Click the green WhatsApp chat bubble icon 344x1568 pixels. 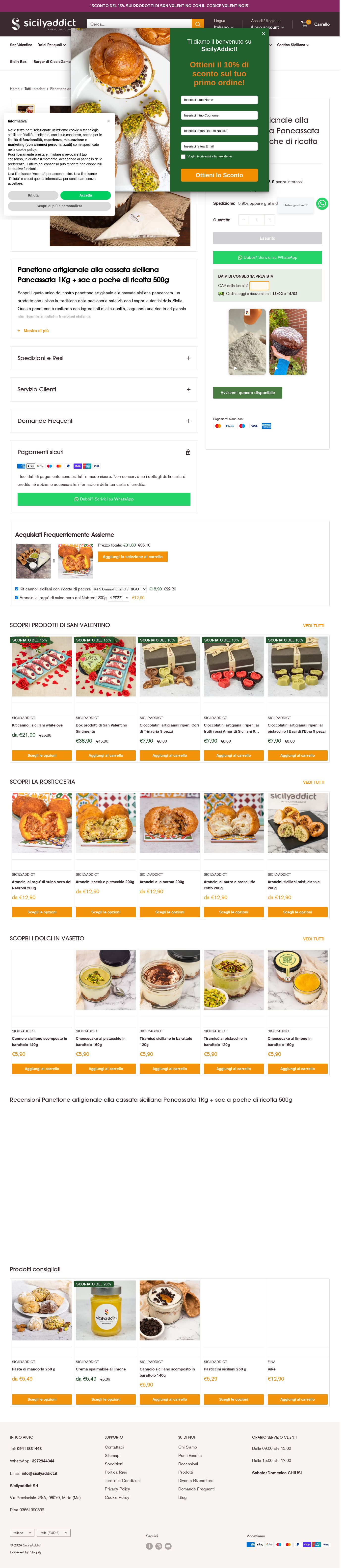pos(322,204)
